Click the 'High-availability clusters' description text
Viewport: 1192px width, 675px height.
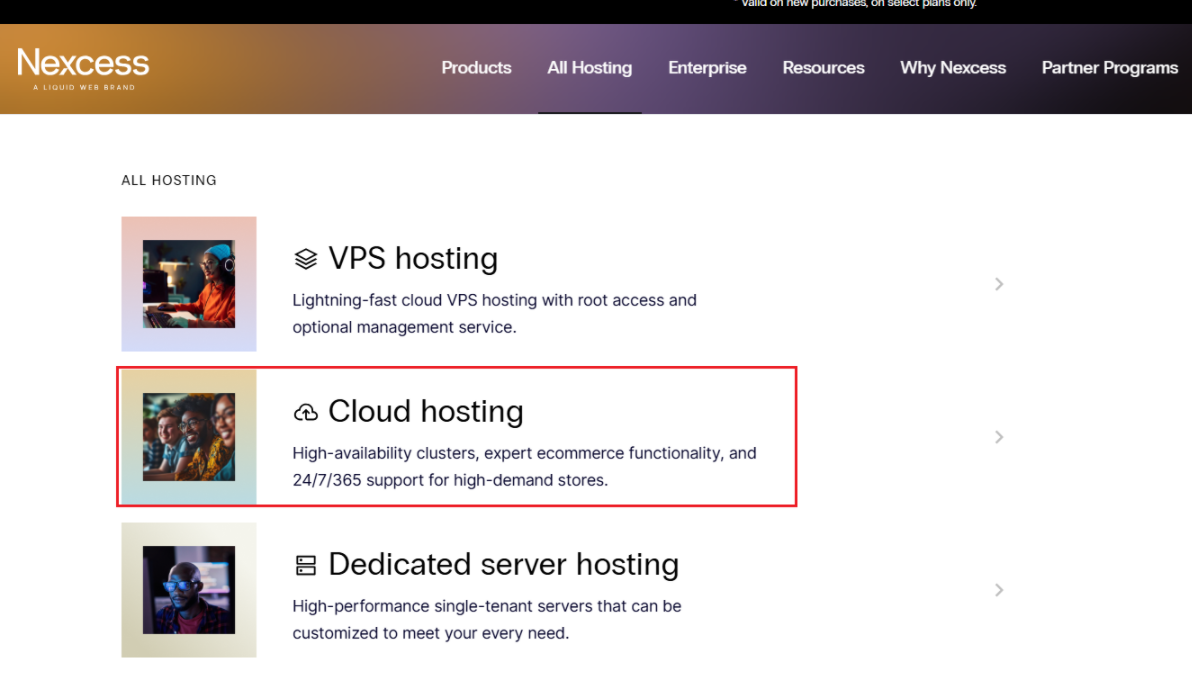(525, 467)
